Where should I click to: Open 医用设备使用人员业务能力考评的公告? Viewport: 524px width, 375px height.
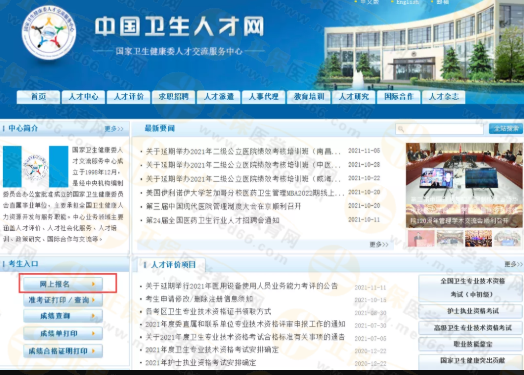242,286
